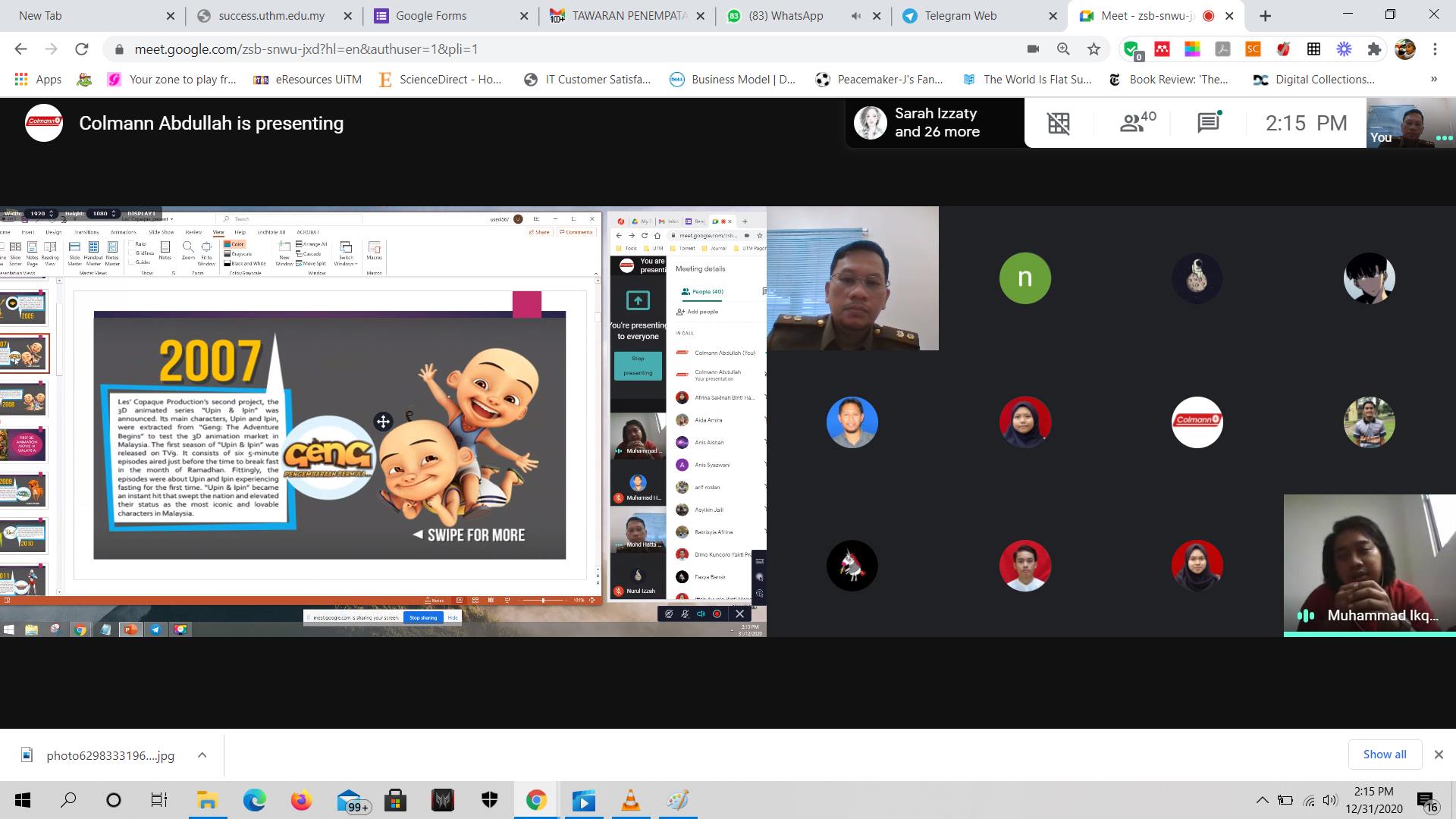
Task: Open options dots on the You tile
Action: coord(1444,138)
